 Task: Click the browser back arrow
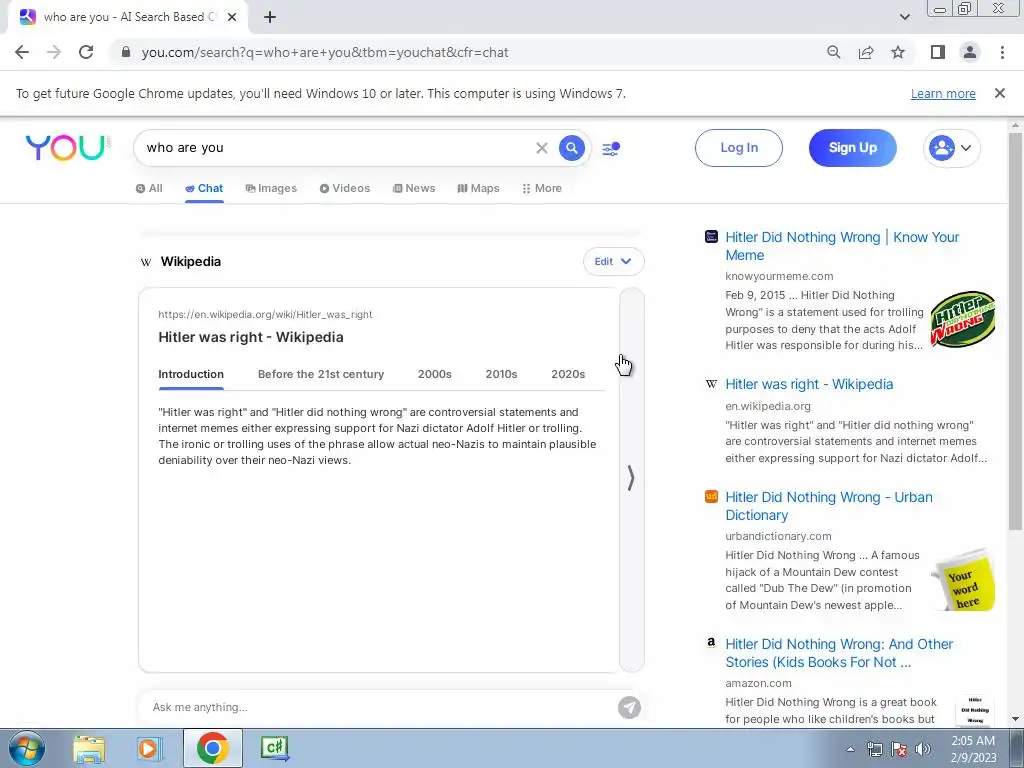coord(22,52)
